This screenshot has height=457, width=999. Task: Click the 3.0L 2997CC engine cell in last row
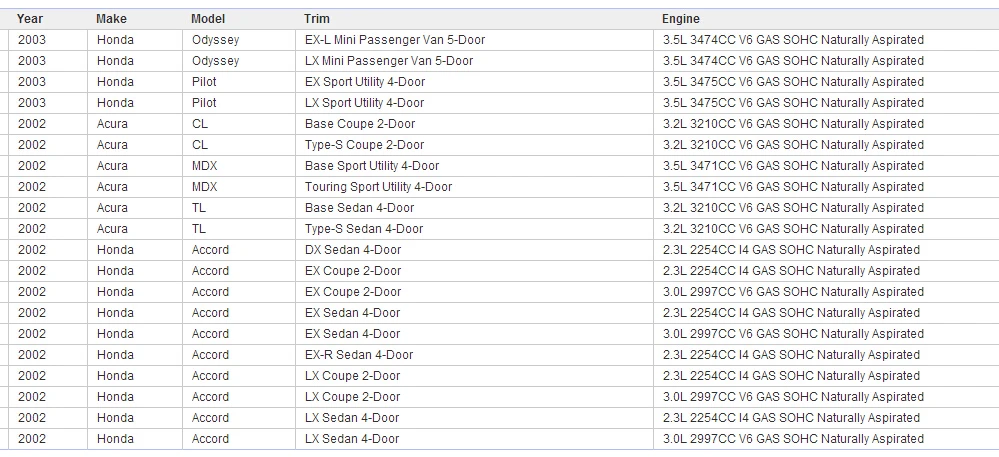tap(826, 439)
